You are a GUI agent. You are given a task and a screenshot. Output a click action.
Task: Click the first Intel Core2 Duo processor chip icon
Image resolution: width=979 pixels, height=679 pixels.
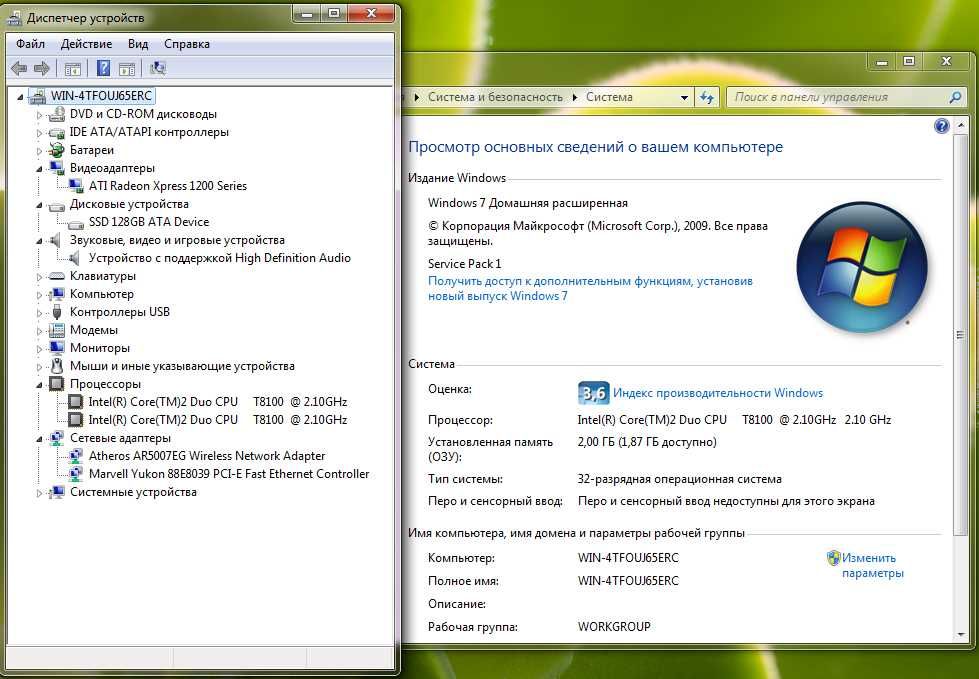(76, 402)
